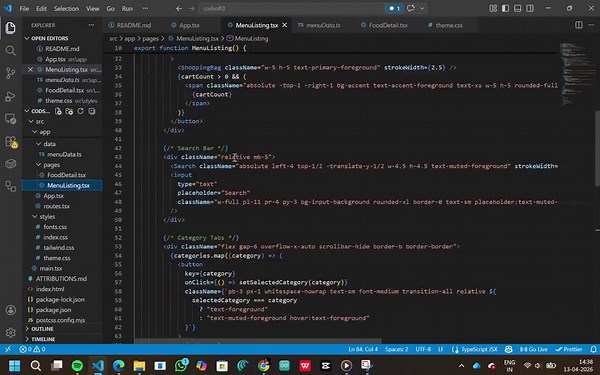The image size is (600, 375).
Task: Open the Run and Debug view
Action: (10, 96)
